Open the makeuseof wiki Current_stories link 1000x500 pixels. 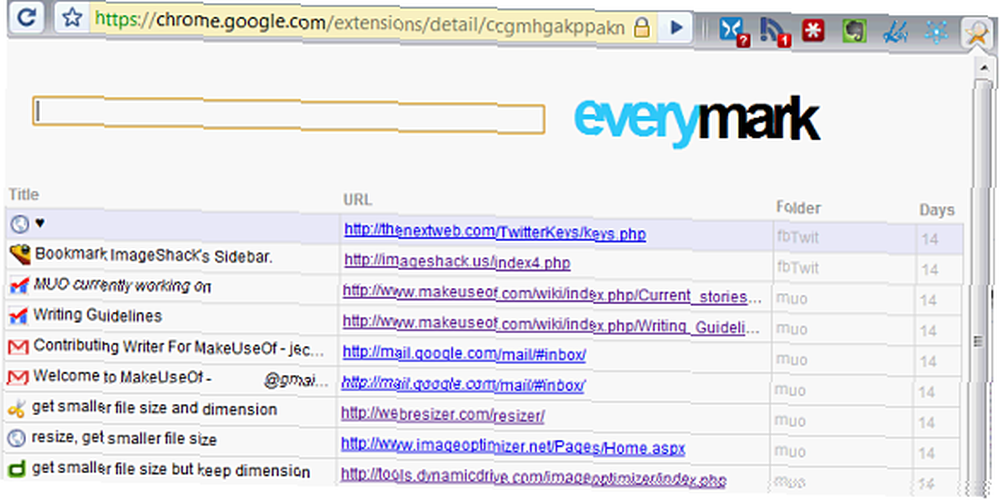(x=552, y=294)
